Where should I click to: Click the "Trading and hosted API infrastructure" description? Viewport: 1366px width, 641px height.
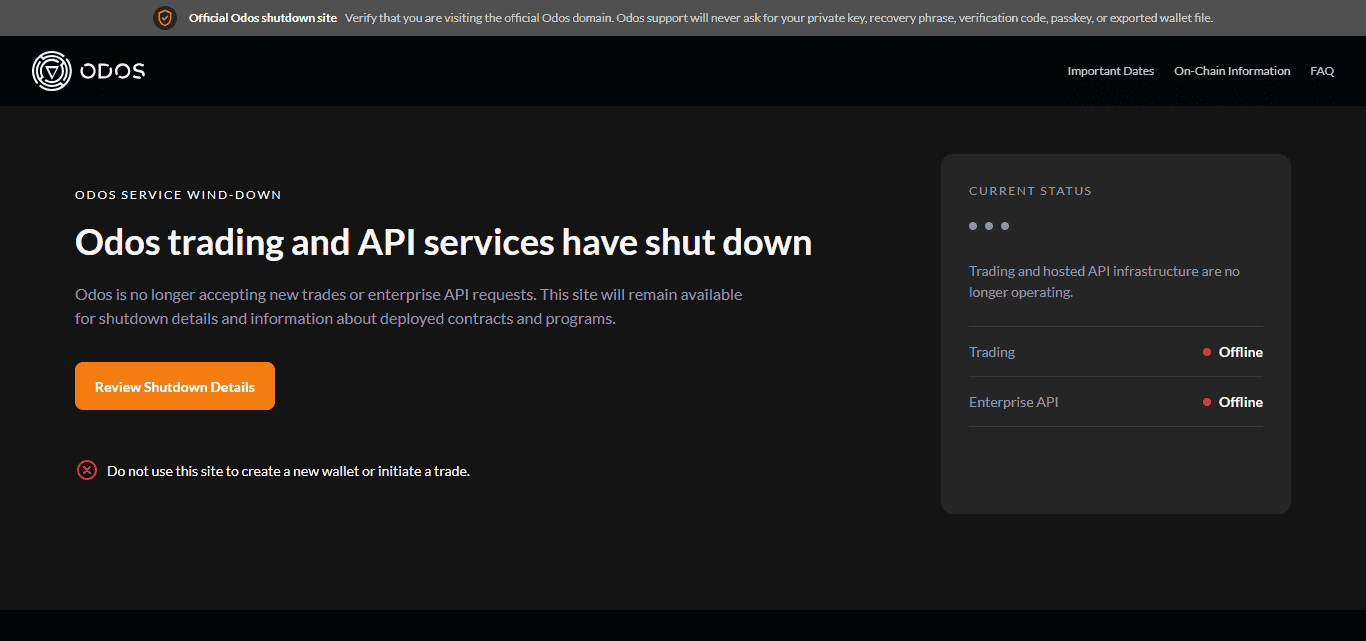[x=1104, y=282]
